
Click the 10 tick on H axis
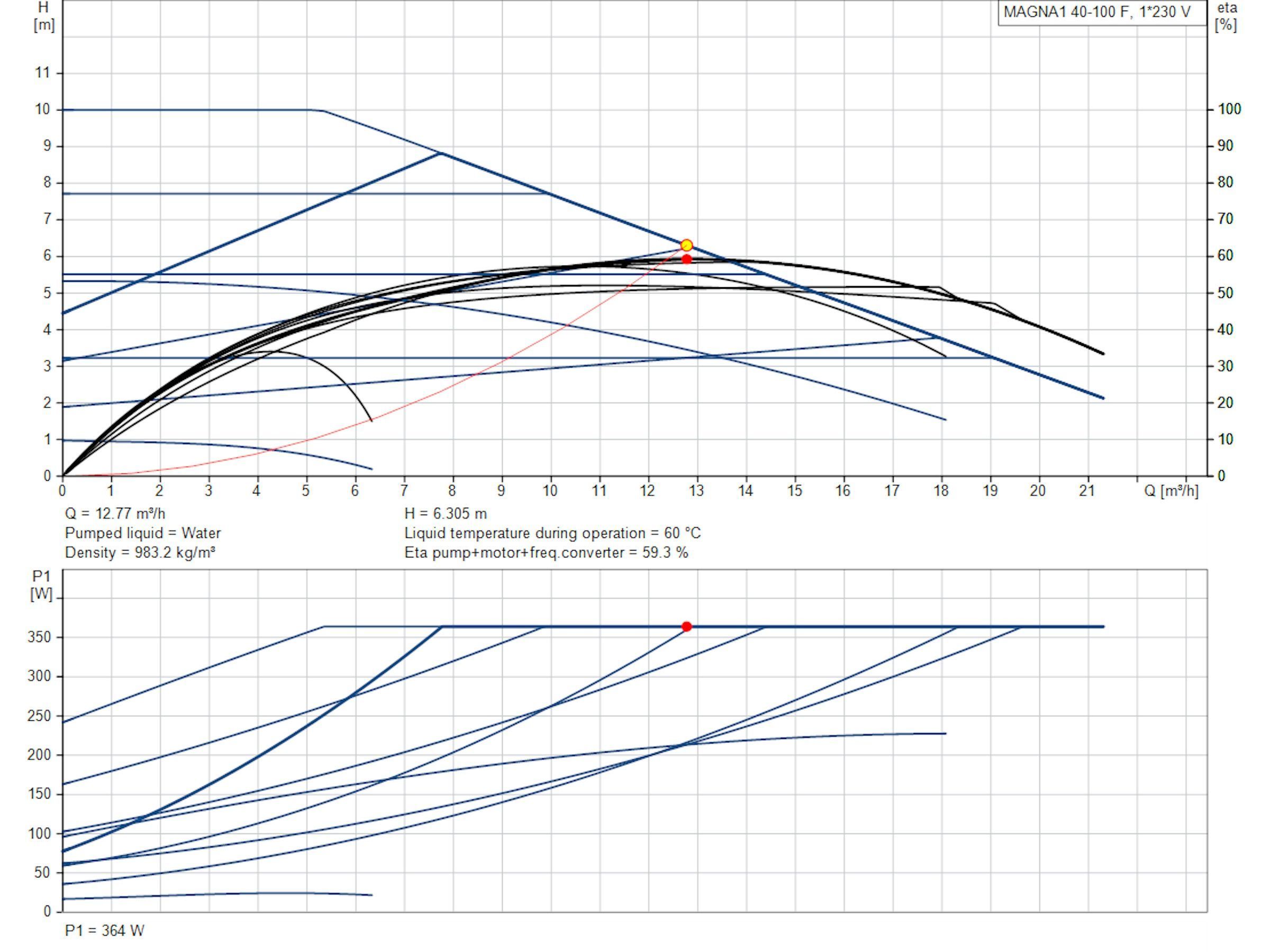(x=42, y=109)
